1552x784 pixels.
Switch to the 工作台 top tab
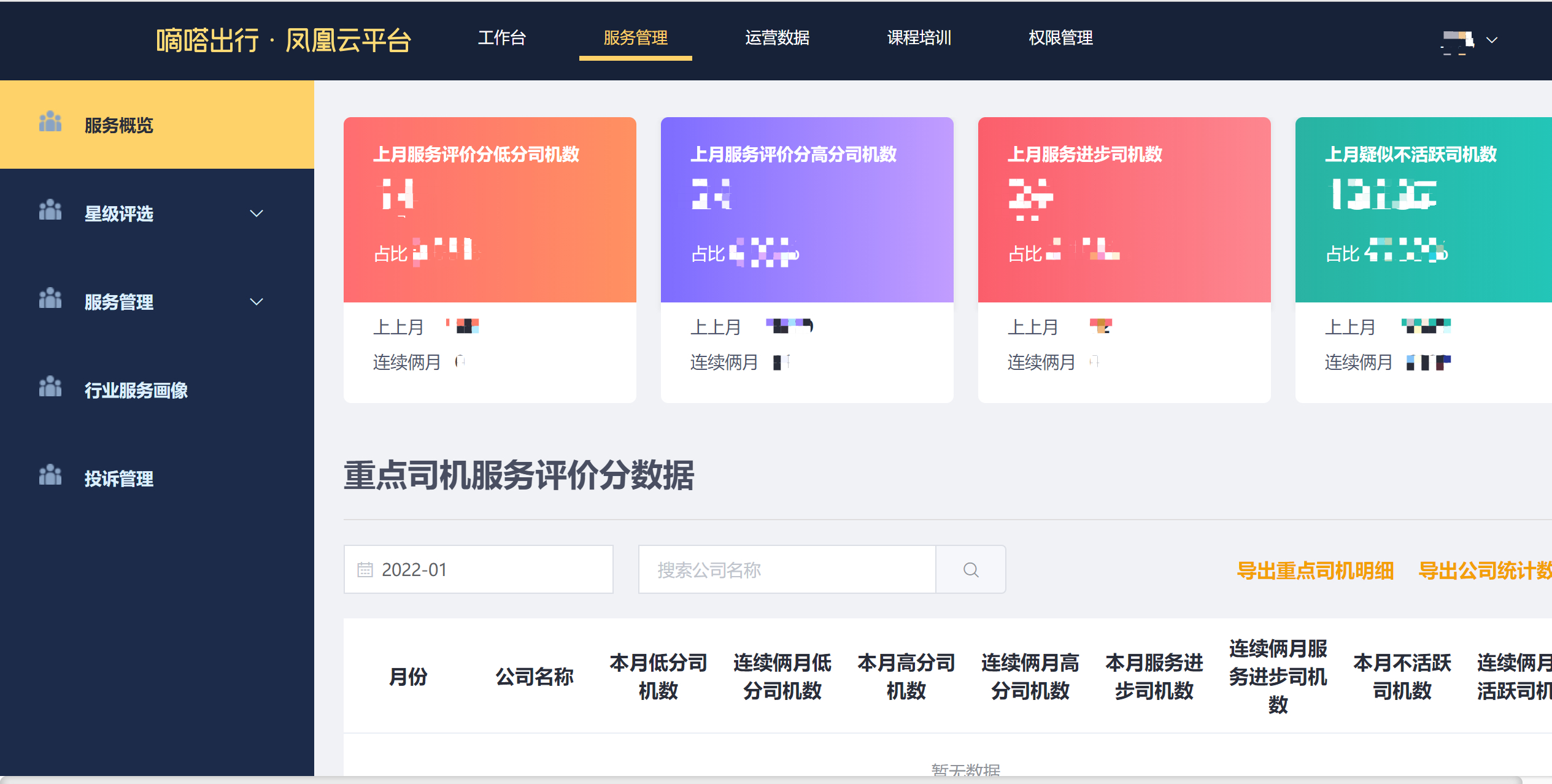pyautogui.click(x=502, y=38)
